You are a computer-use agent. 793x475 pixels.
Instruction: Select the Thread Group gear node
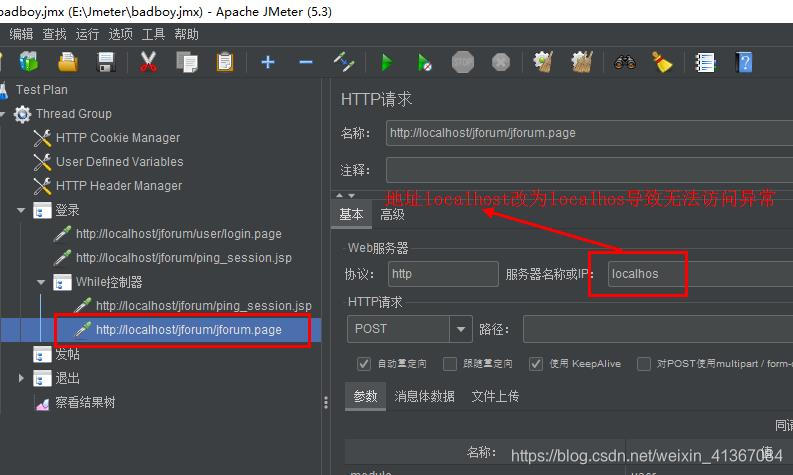[x=73, y=114]
